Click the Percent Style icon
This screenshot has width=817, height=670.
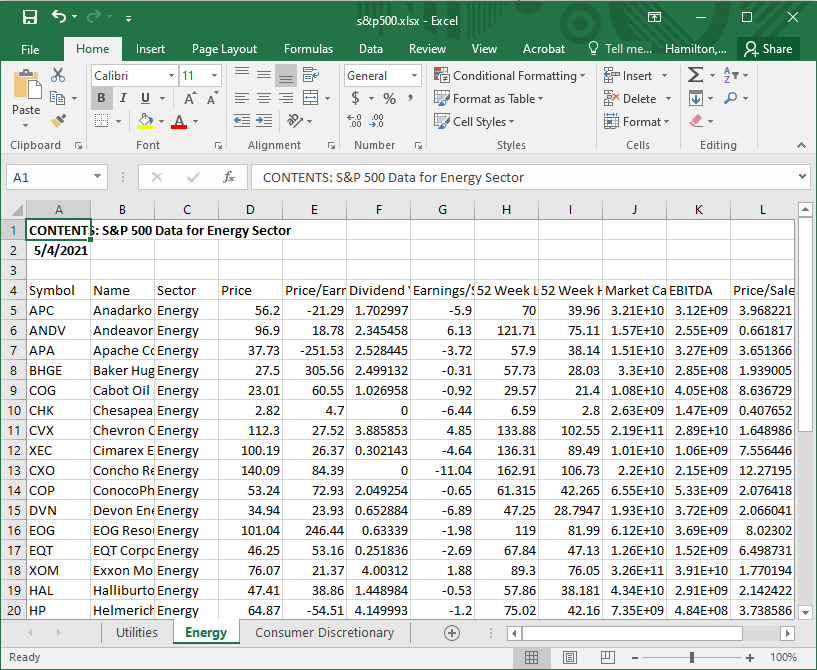(389, 99)
